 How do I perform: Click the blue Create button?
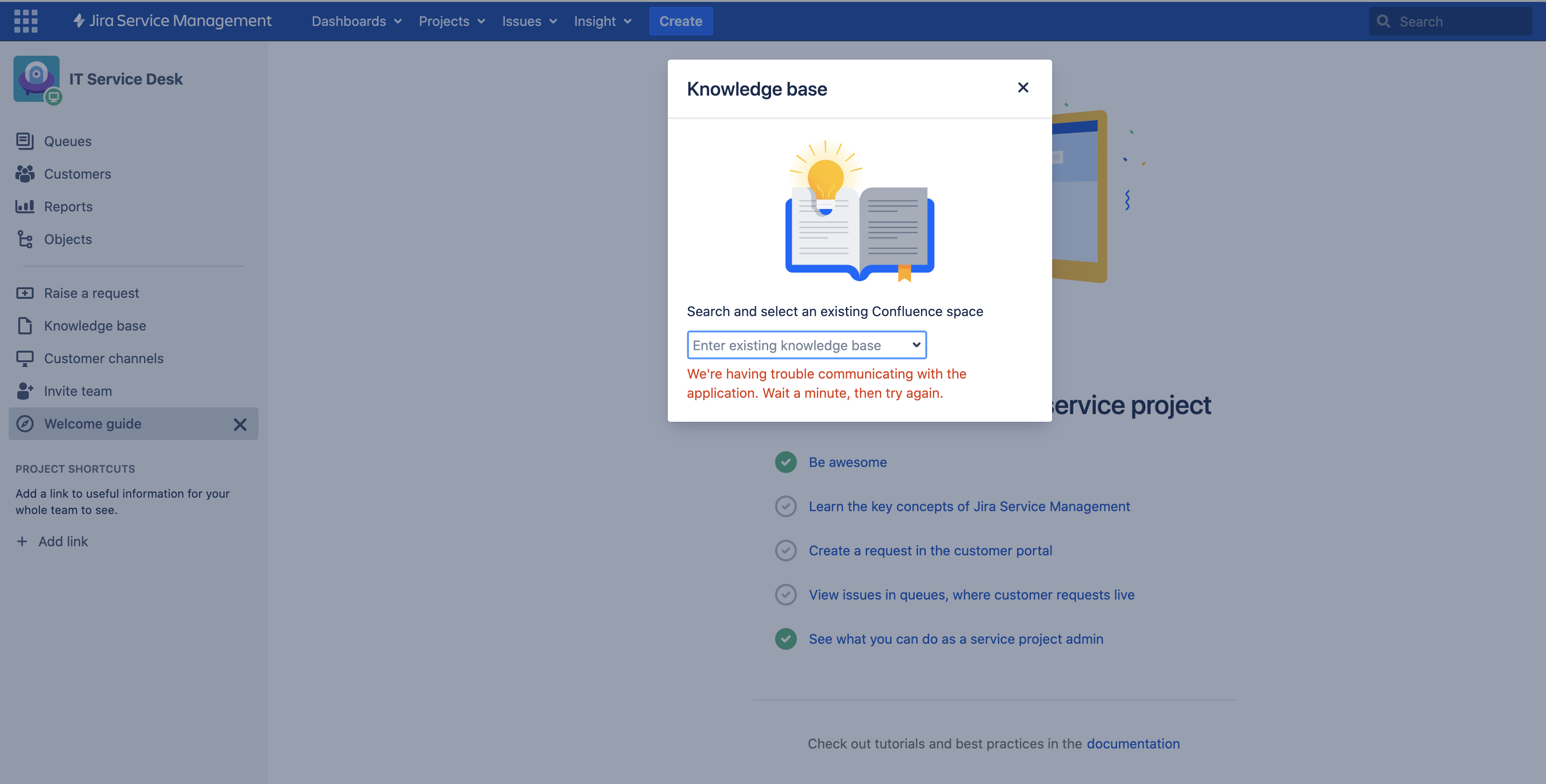pos(680,21)
